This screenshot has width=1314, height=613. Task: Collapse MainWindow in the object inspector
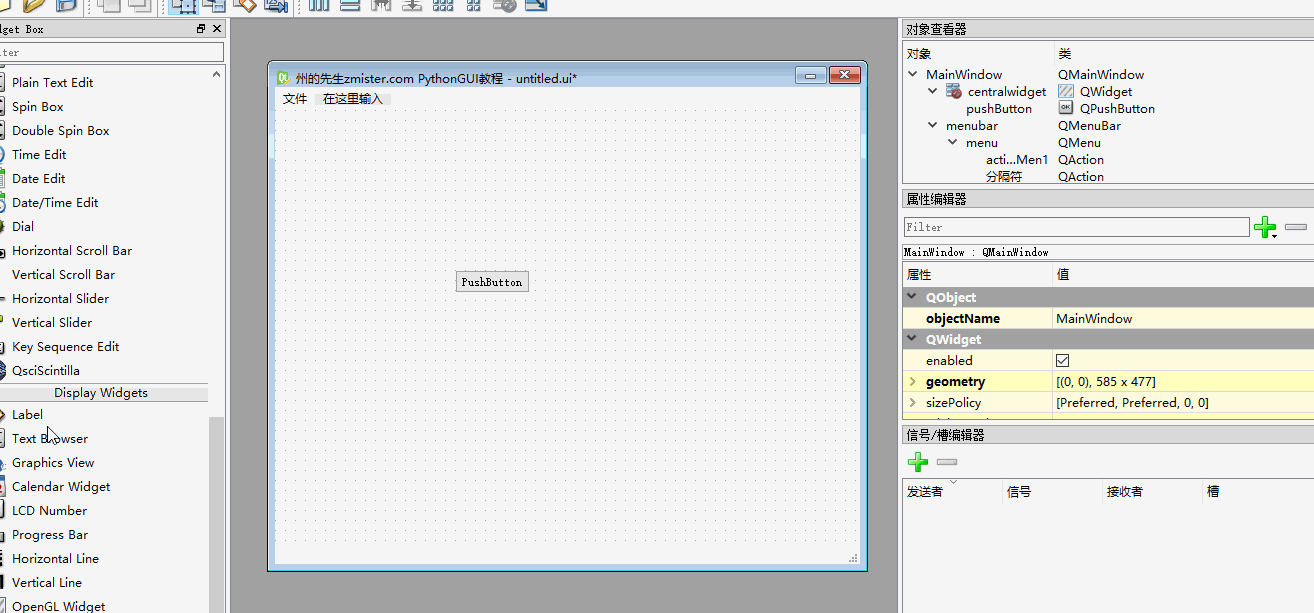point(911,74)
